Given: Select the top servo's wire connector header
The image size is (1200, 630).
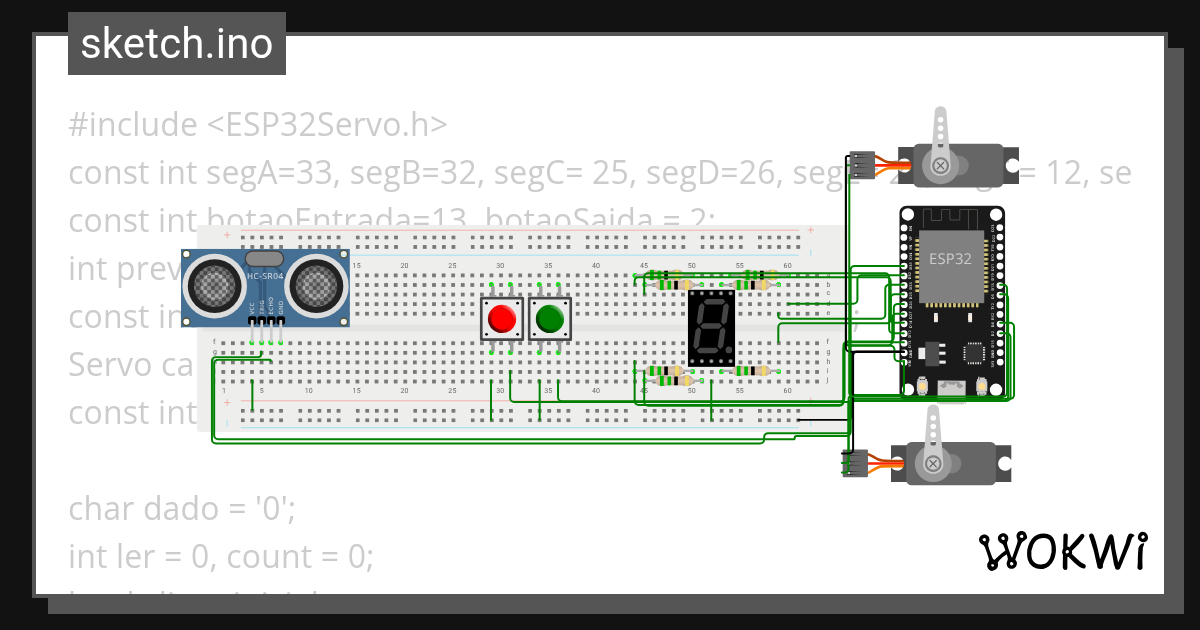Looking at the screenshot, I should [862, 163].
